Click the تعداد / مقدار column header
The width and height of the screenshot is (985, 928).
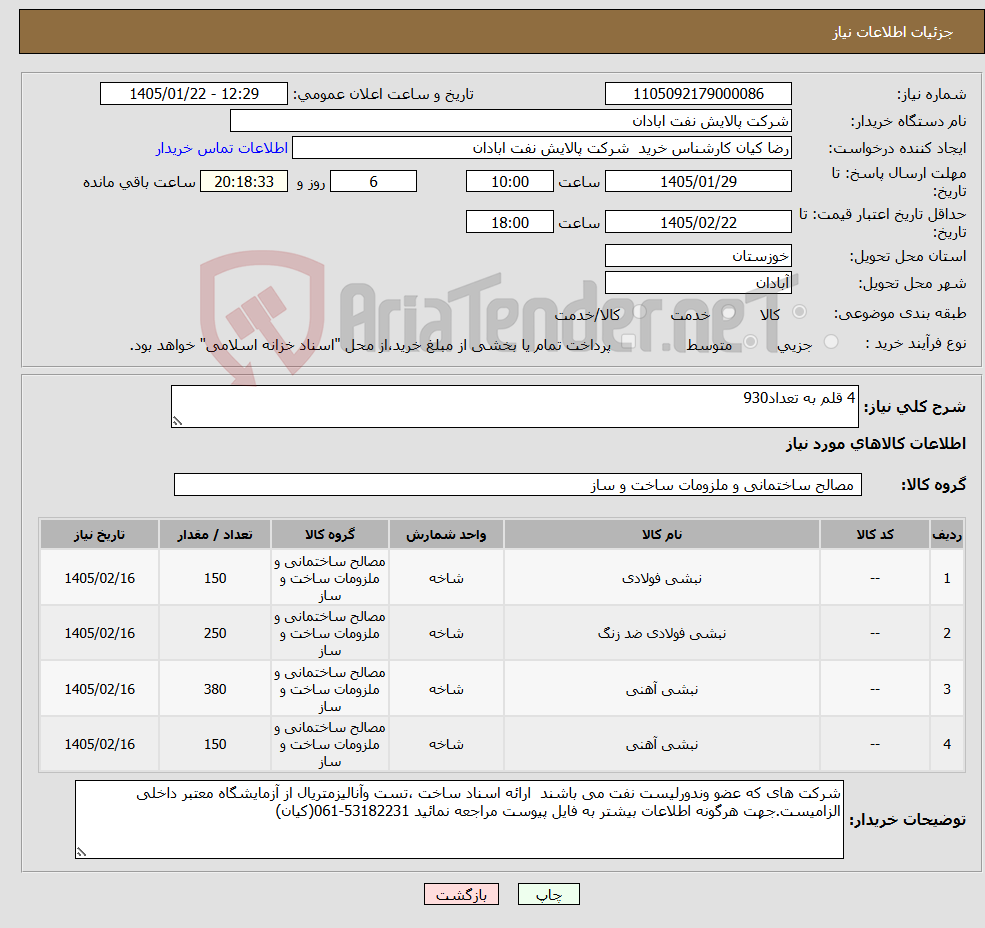(x=215, y=534)
